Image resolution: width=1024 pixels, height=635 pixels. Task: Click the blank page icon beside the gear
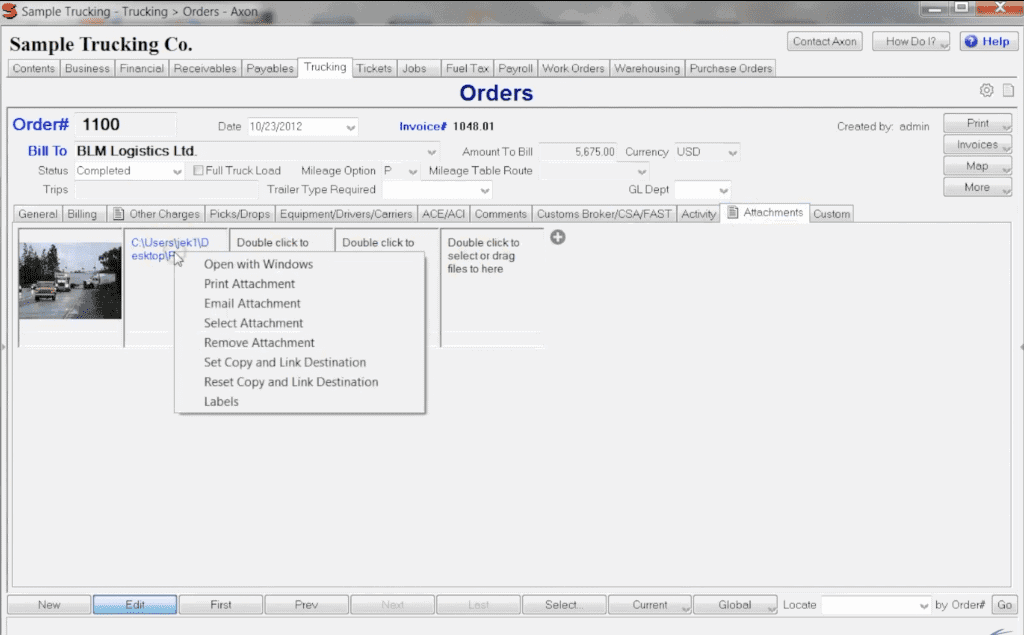pyautogui.click(x=1006, y=91)
